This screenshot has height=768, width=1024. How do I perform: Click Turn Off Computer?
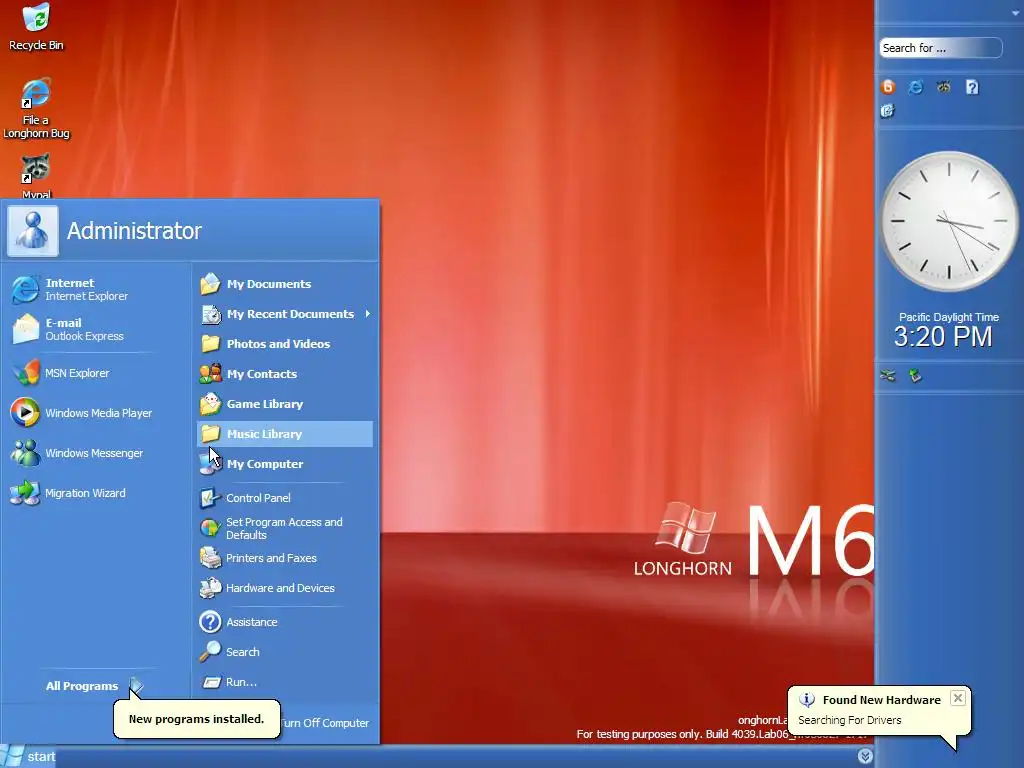click(x=325, y=723)
